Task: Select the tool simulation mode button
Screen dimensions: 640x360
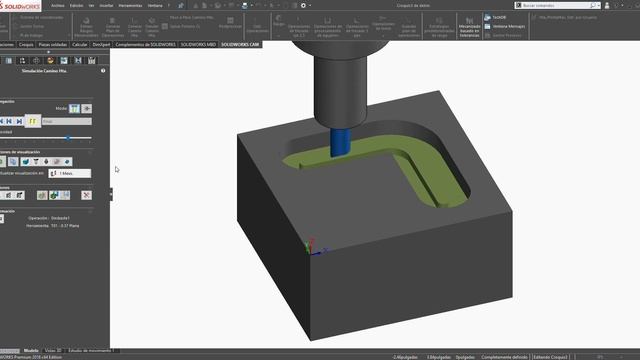Action: (x=74, y=109)
